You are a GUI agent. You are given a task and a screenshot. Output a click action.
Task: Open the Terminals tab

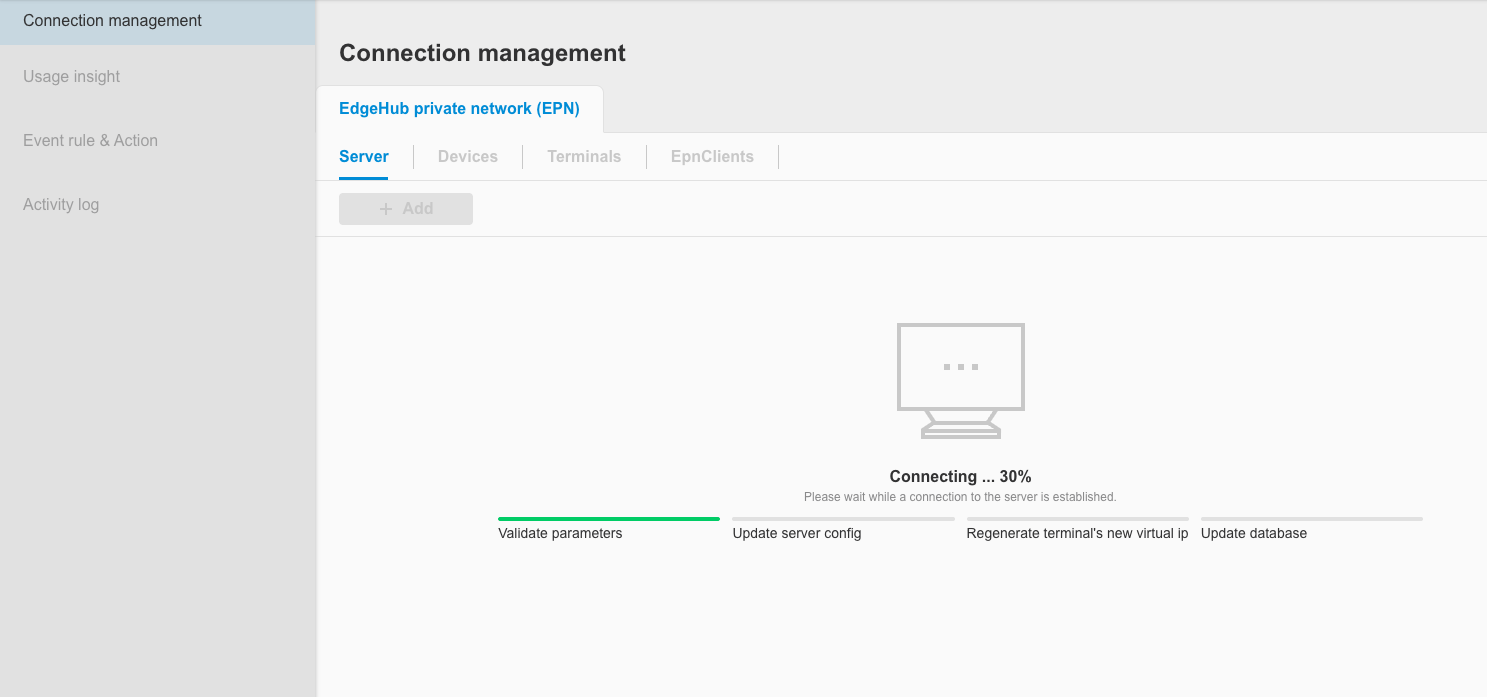point(584,156)
